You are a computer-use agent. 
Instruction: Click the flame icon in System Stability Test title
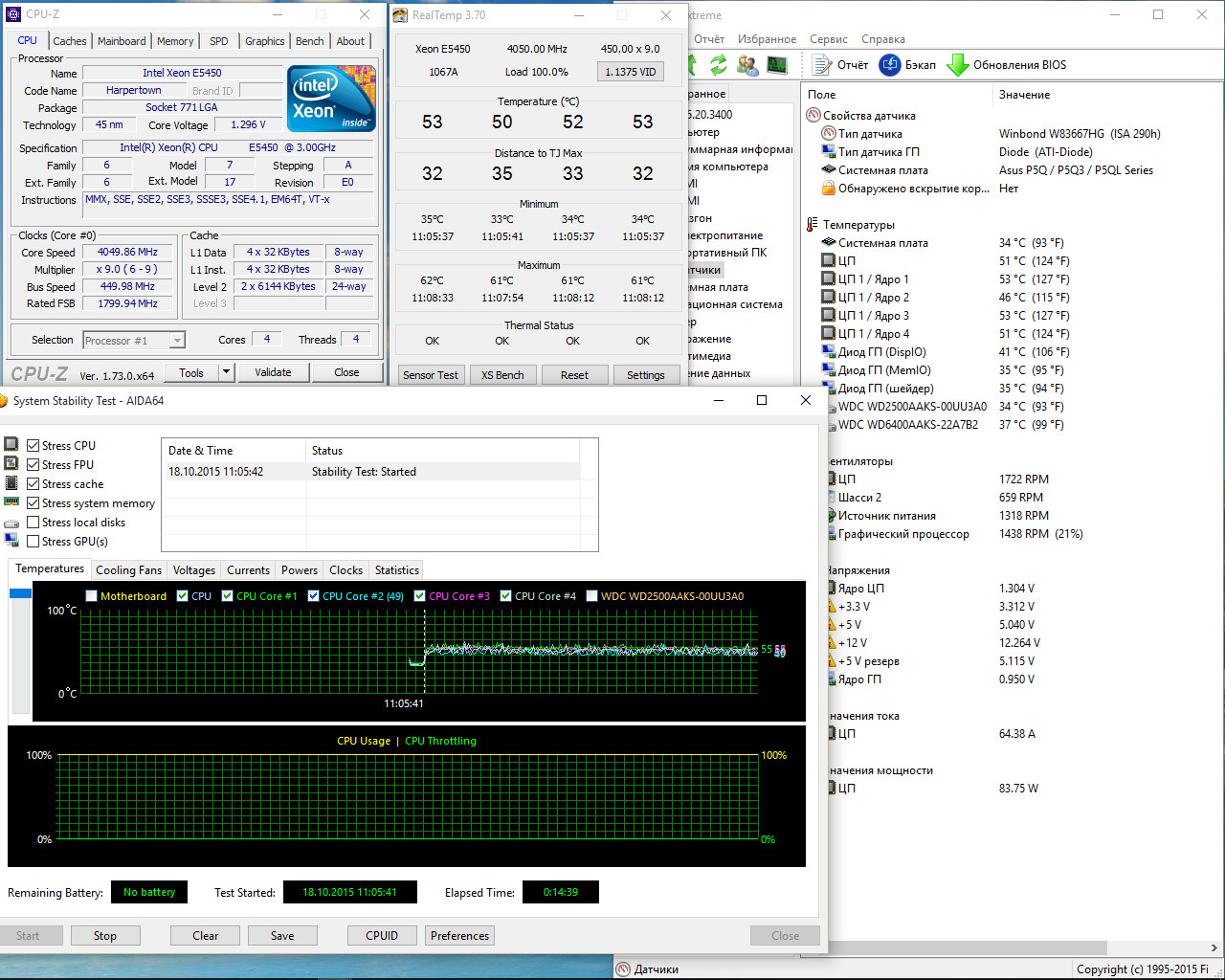tap(4, 401)
